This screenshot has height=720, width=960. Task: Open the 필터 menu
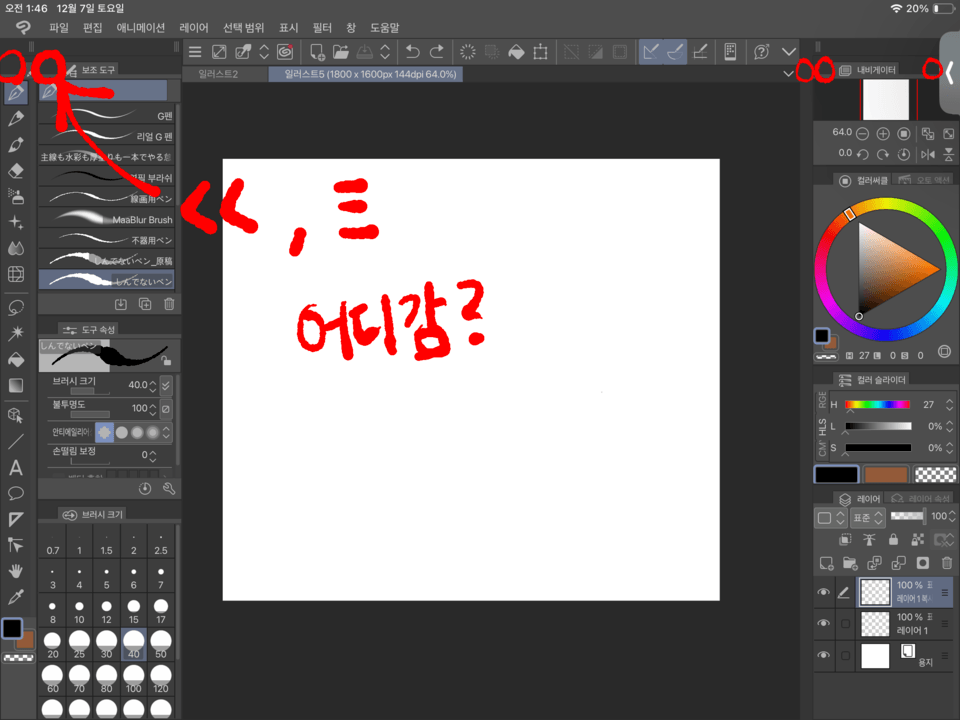322,28
